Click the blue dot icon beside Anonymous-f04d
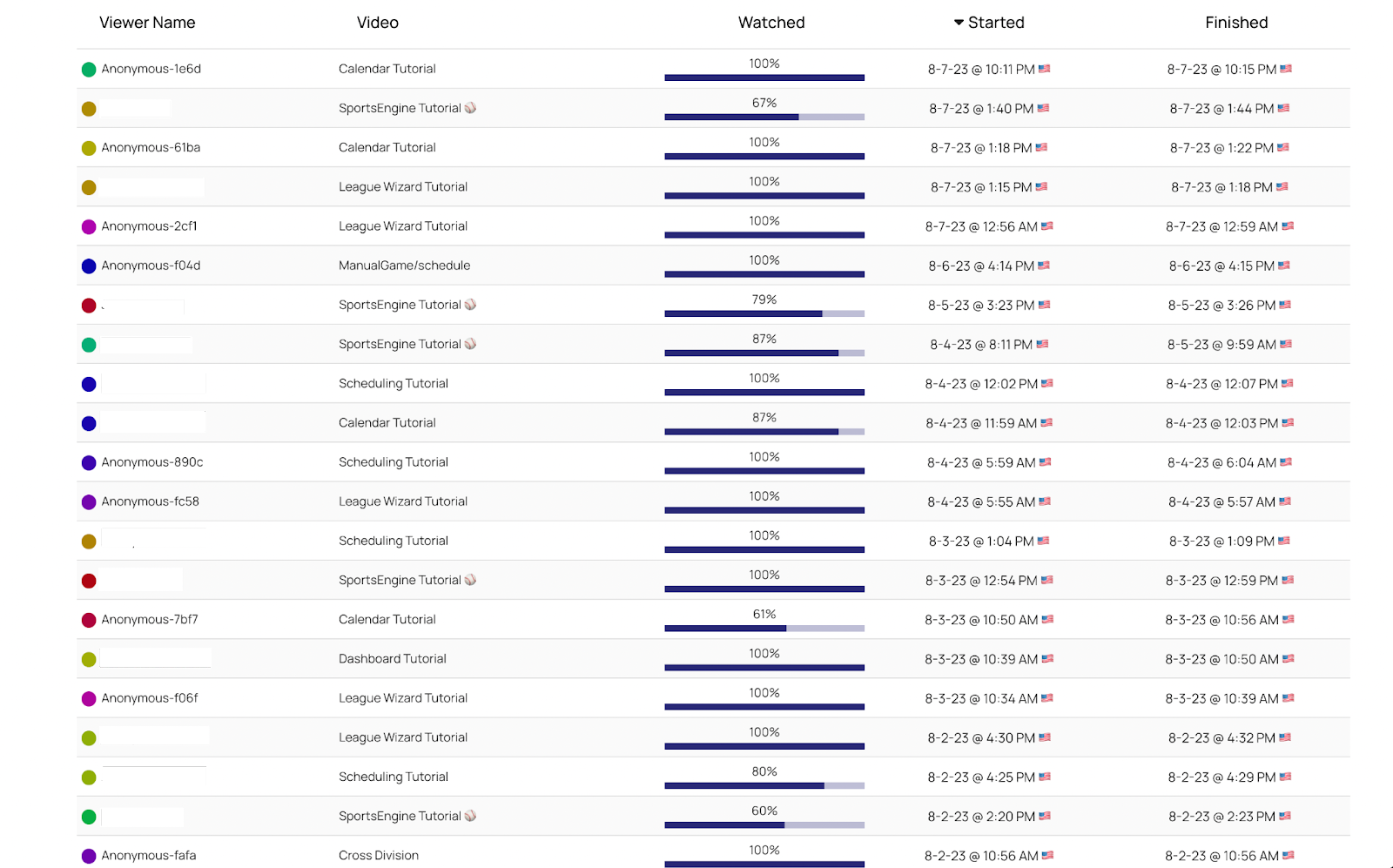Viewport: 1393px width, 868px height. pos(88,266)
